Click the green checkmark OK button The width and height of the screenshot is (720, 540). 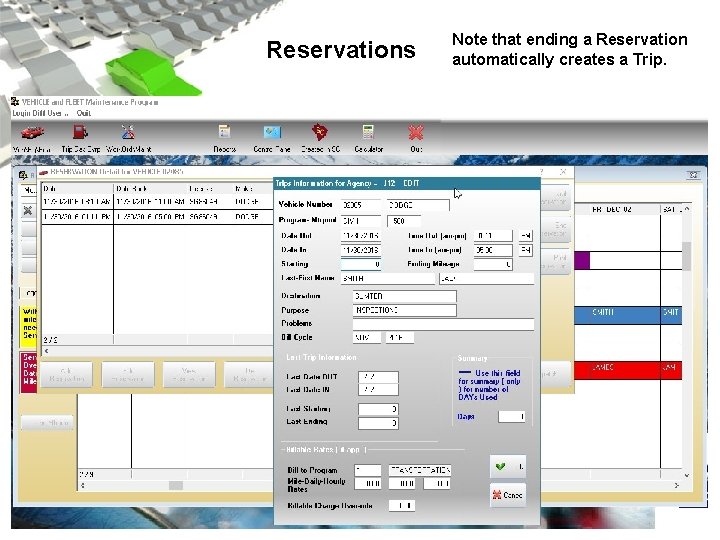(508, 467)
